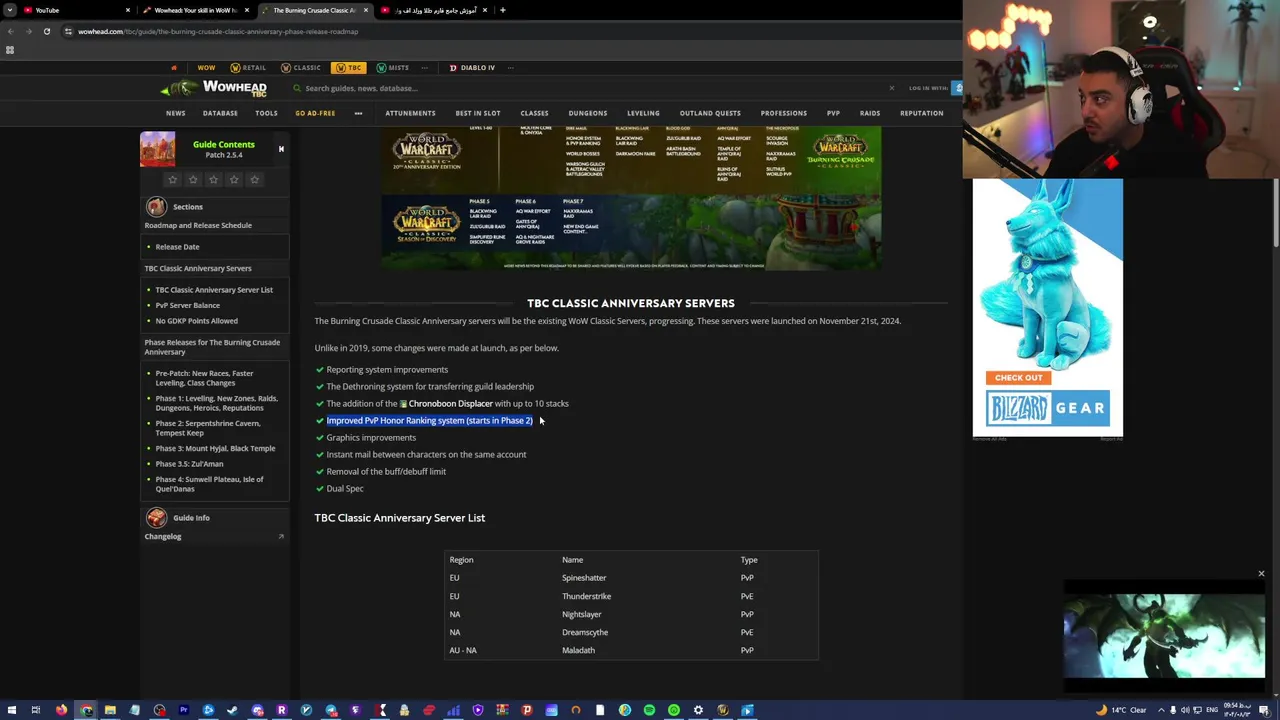Image resolution: width=1280 pixels, height=720 pixels.
Task: Open Firefox from the taskbar
Action: [61, 710]
